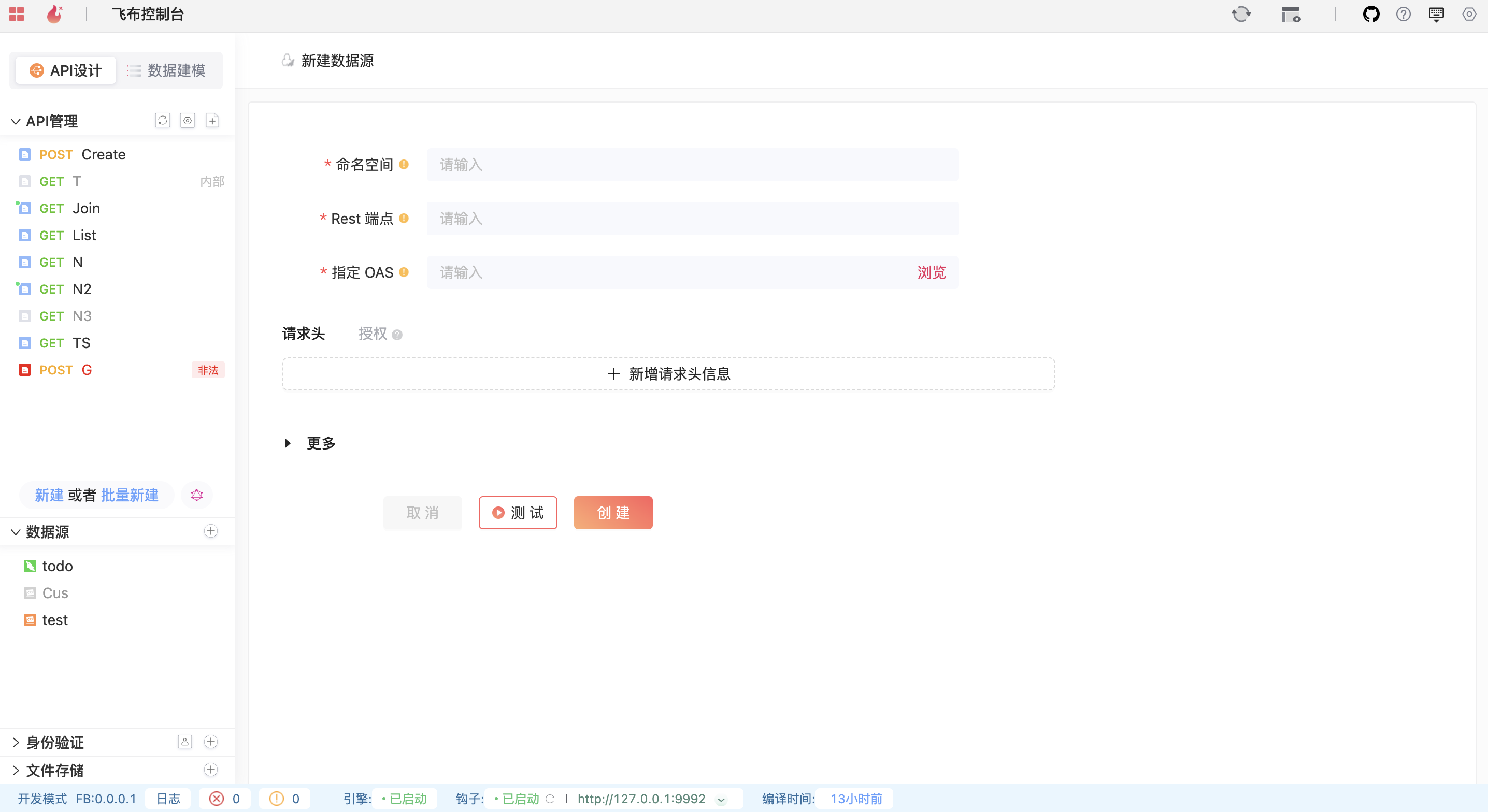Click the add API plus icon
This screenshot has height=812, width=1488.
point(212,120)
